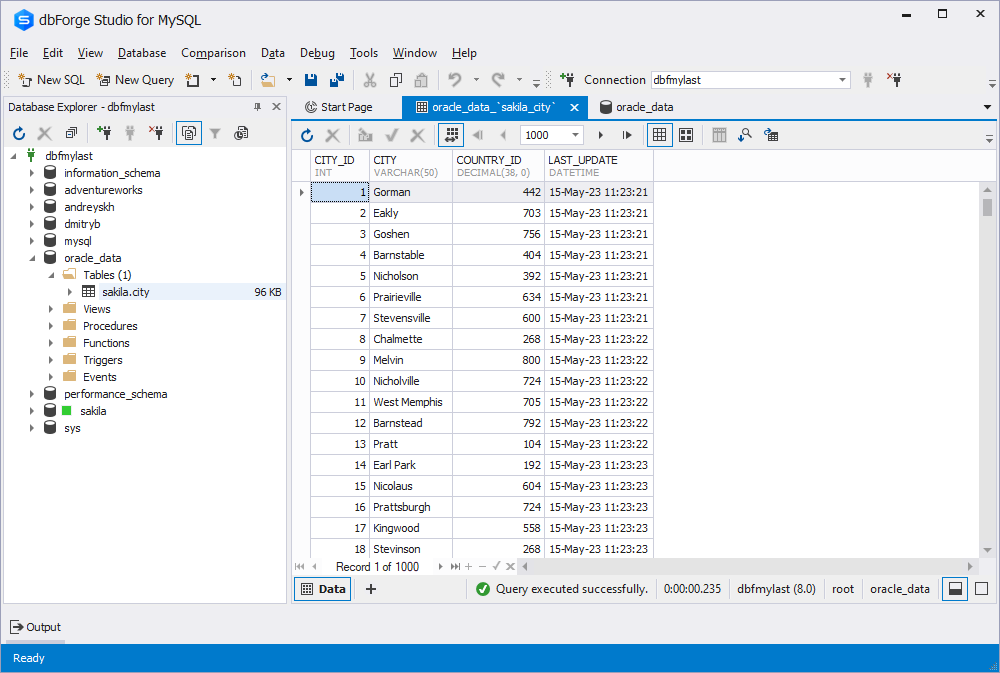1000x673 pixels.
Task: Open the page size 1000 dropdown
Action: 575,135
